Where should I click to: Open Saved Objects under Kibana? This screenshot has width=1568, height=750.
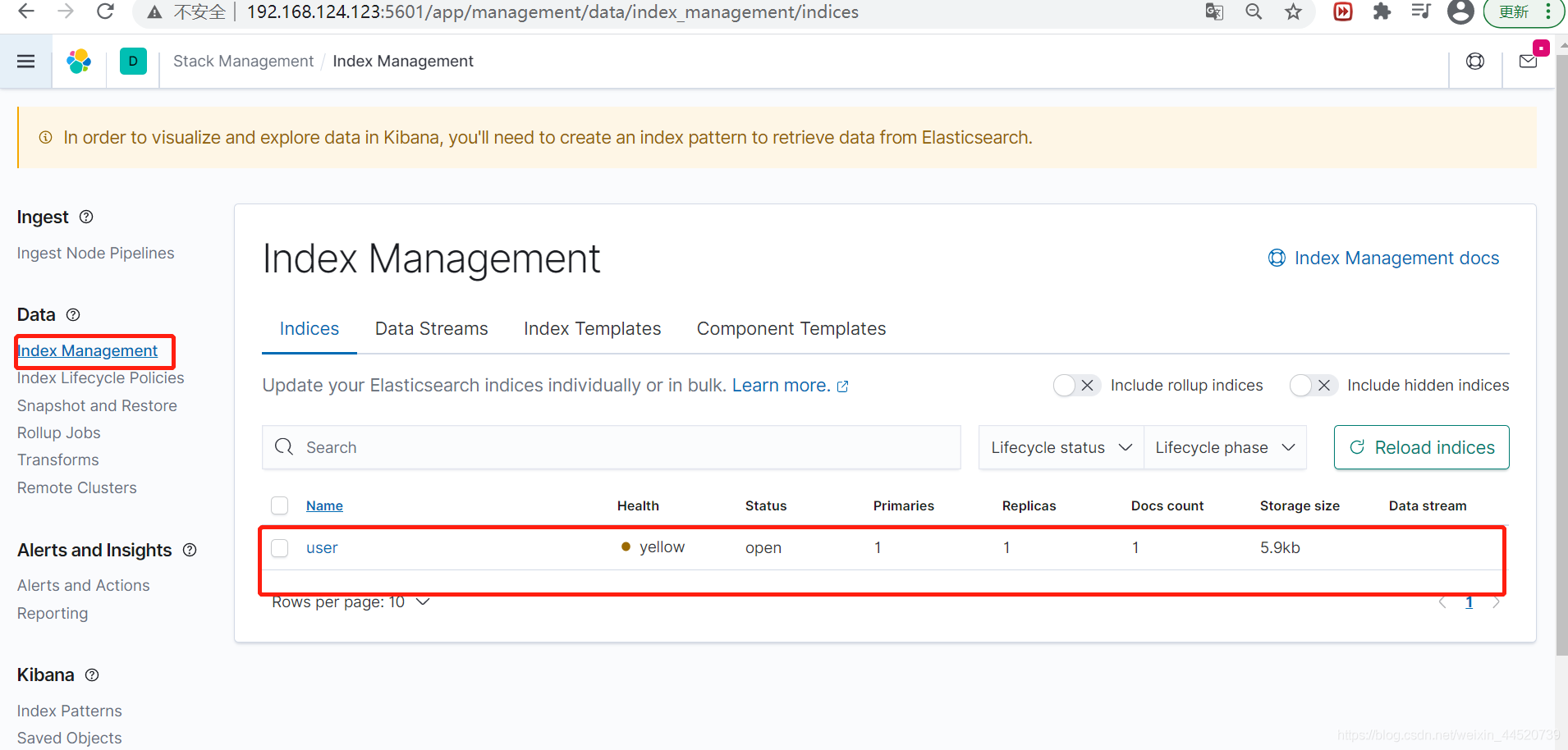[x=69, y=738]
